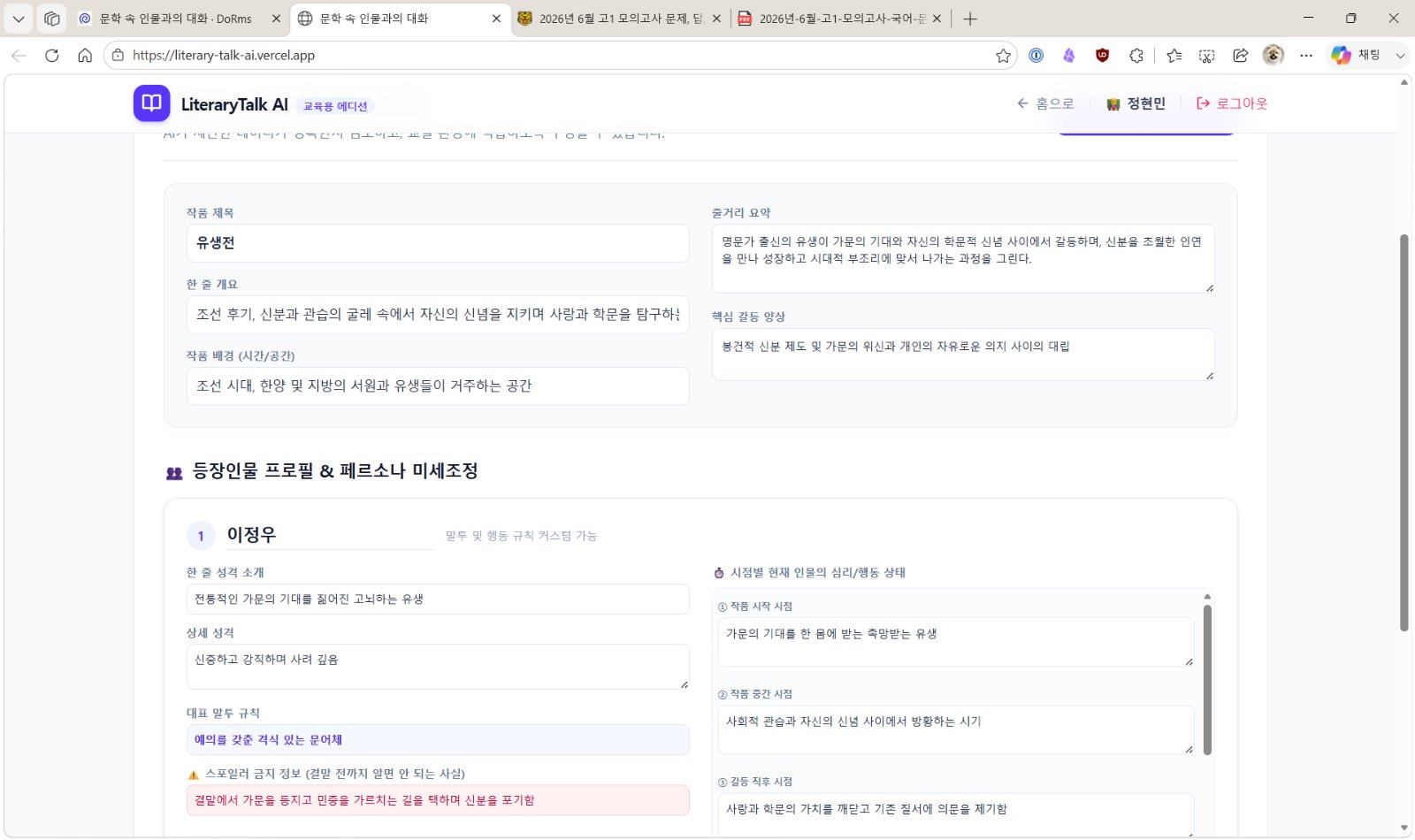The height and width of the screenshot is (840, 1415).
Task: Open the tab actions workspaces icon
Action: tap(52, 19)
